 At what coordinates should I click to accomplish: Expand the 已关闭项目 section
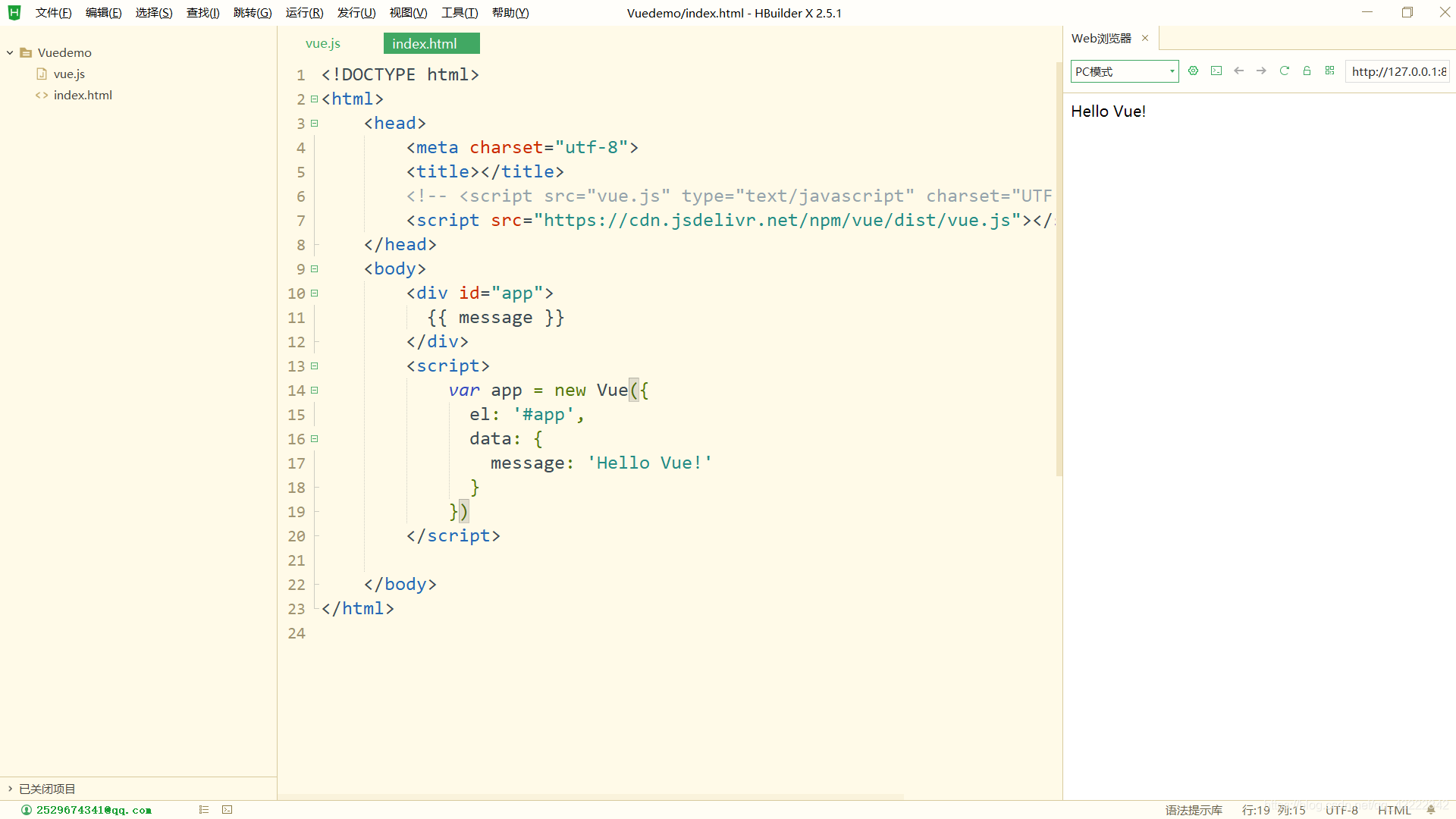point(10,789)
